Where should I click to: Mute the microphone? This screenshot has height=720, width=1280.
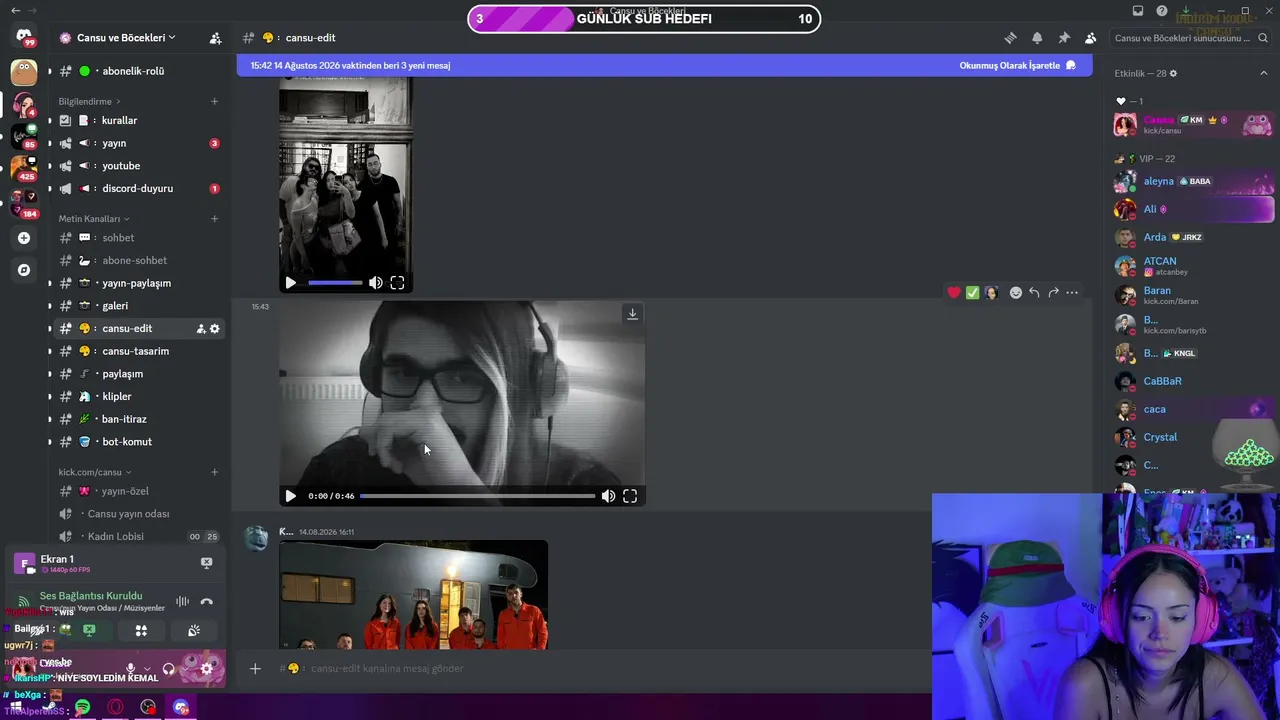coord(130,669)
